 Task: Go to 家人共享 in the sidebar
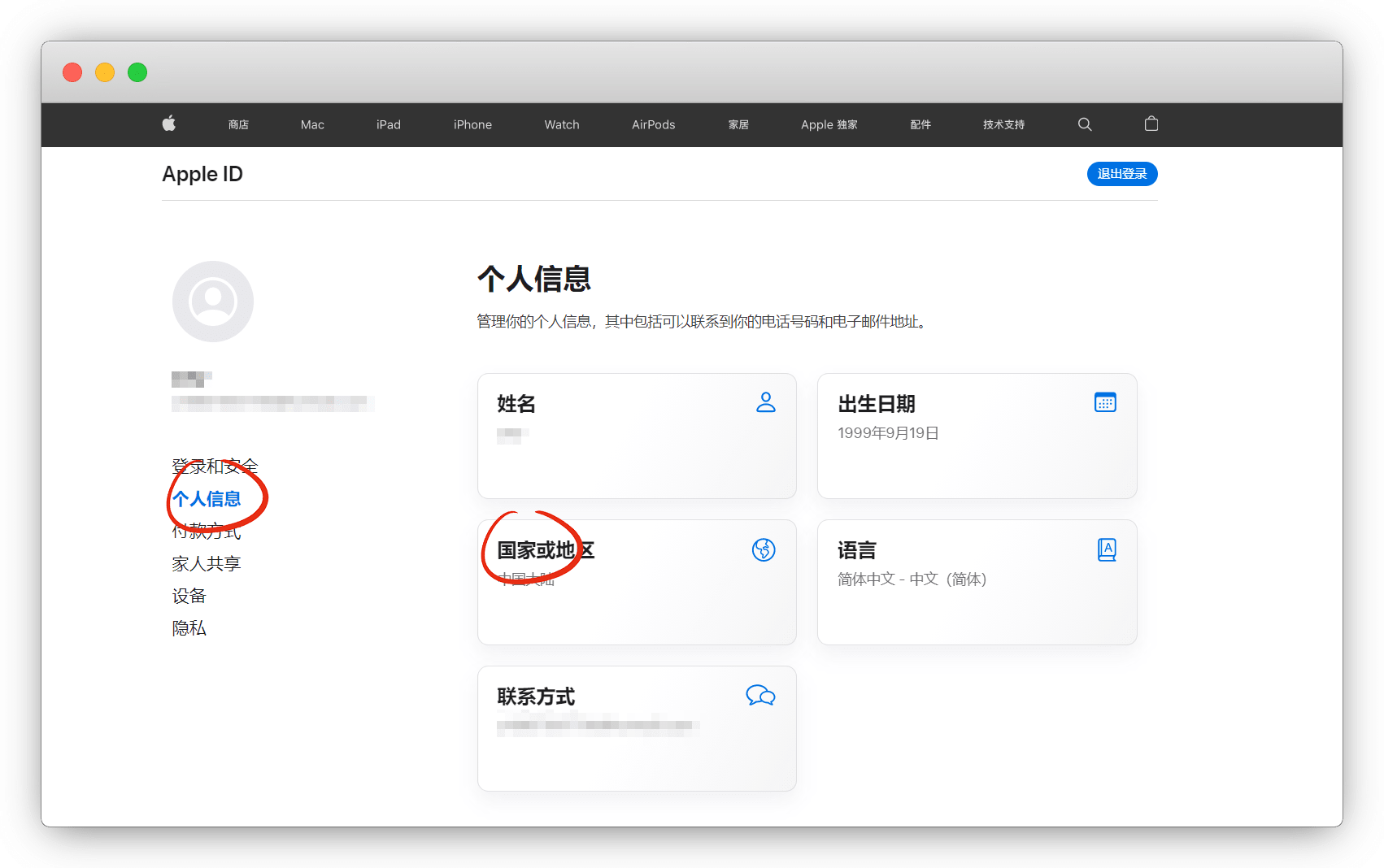click(207, 563)
